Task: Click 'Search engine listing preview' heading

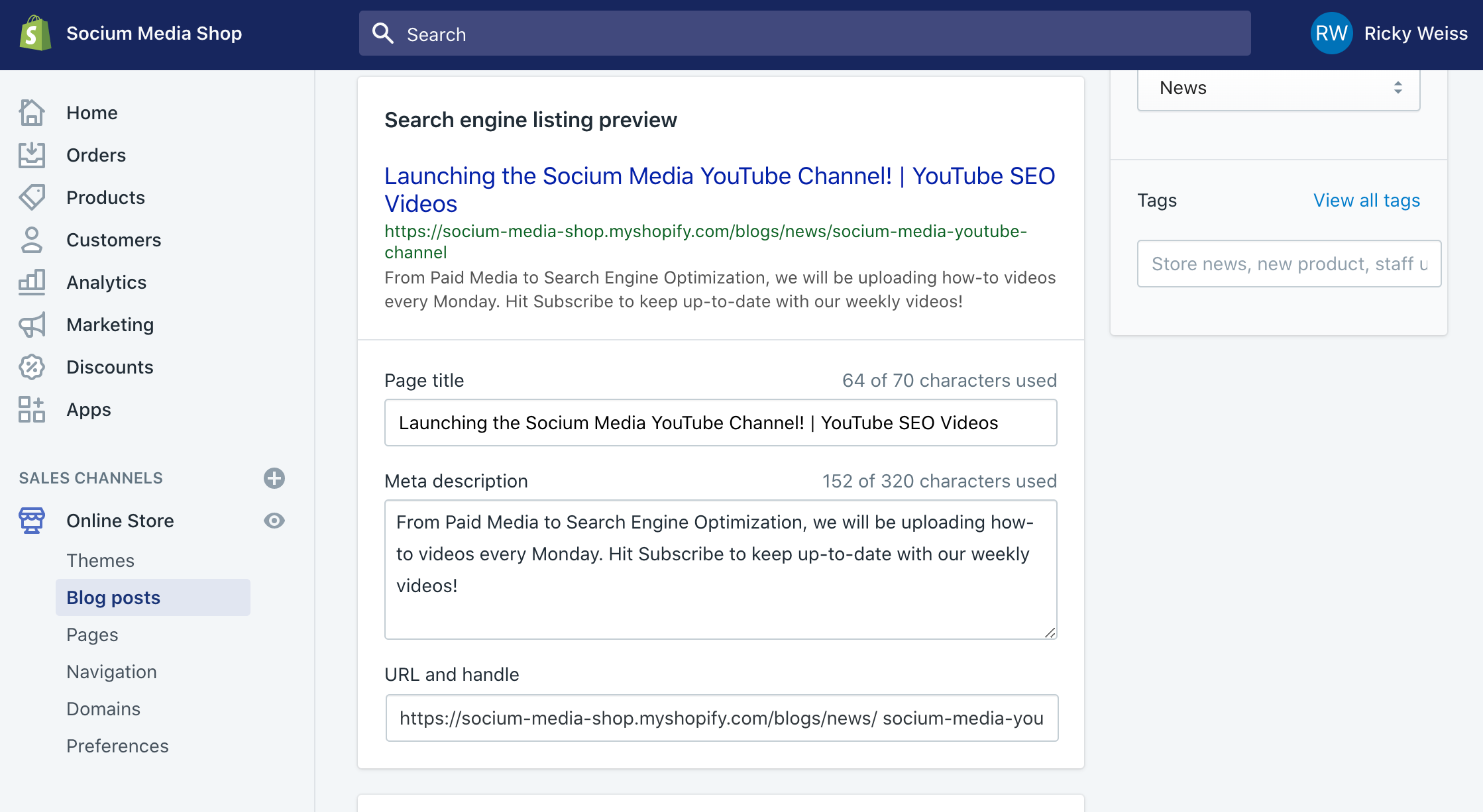Action: tap(531, 120)
